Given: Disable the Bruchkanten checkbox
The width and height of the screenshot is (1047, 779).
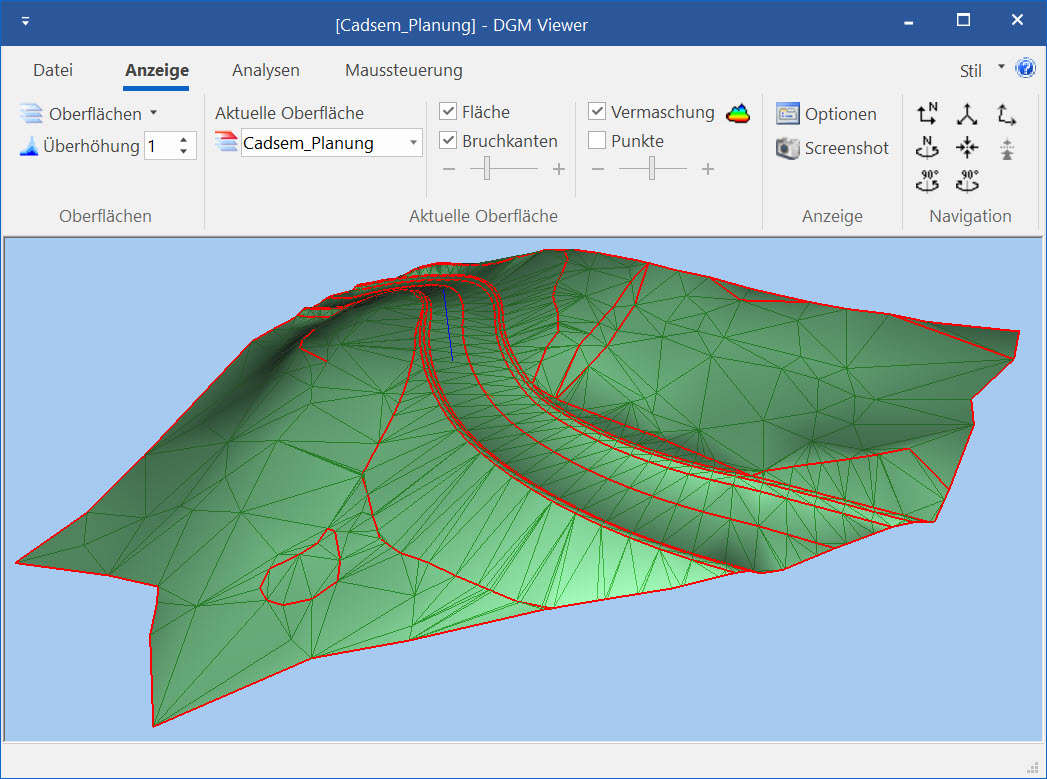Looking at the screenshot, I should 449,141.
